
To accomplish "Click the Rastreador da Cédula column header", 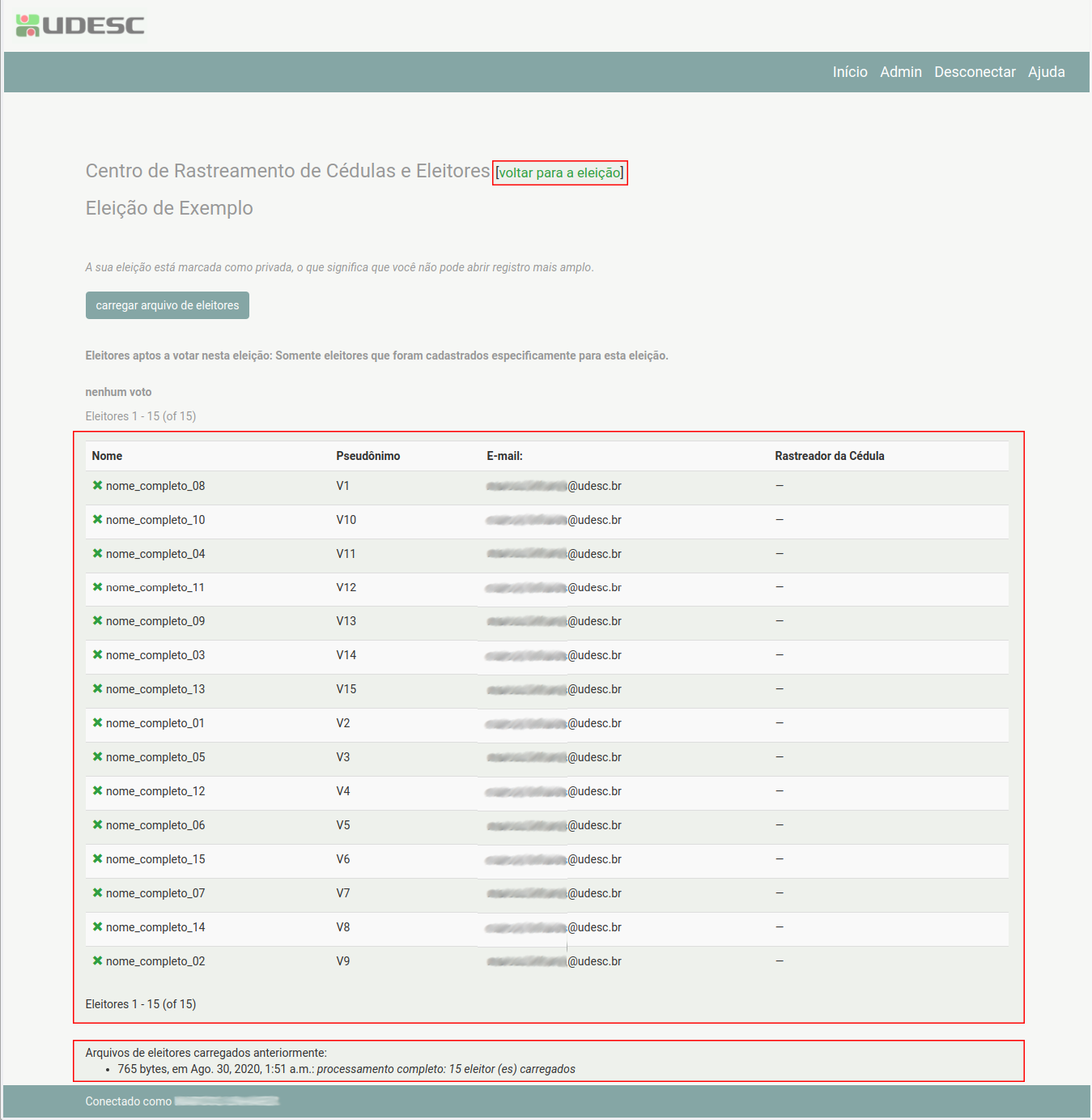I will point(829,456).
